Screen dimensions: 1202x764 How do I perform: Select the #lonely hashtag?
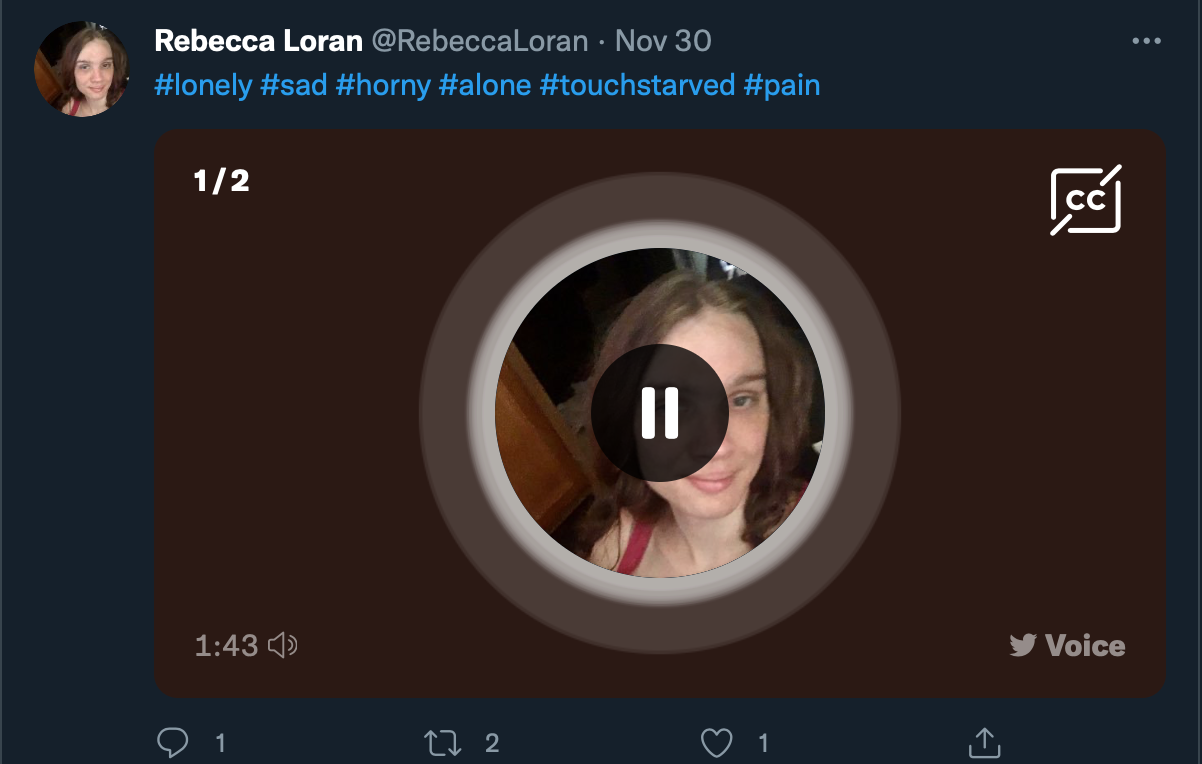click(203, 85)
